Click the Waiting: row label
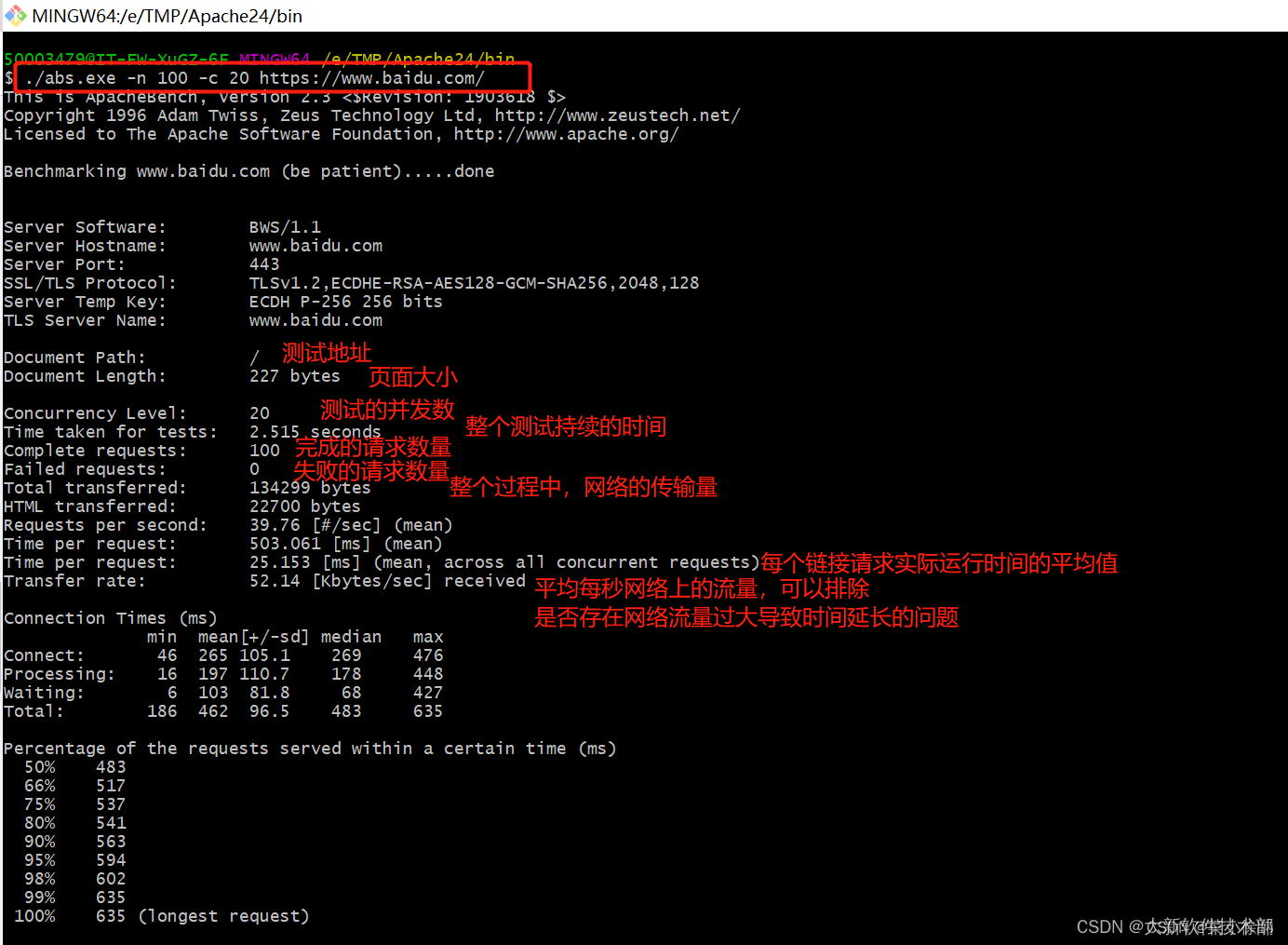The width and height of the screenshot is (1288, 945). (44, 693)
